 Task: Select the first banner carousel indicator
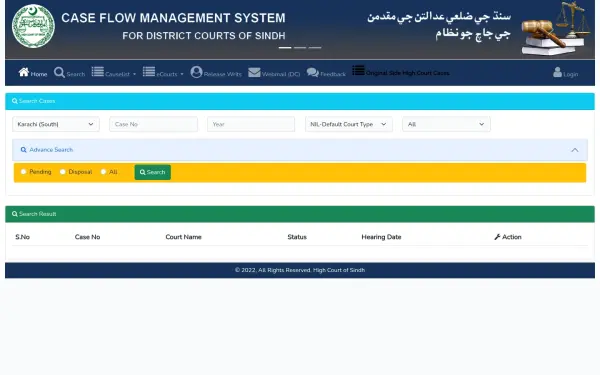pos(285,47)
